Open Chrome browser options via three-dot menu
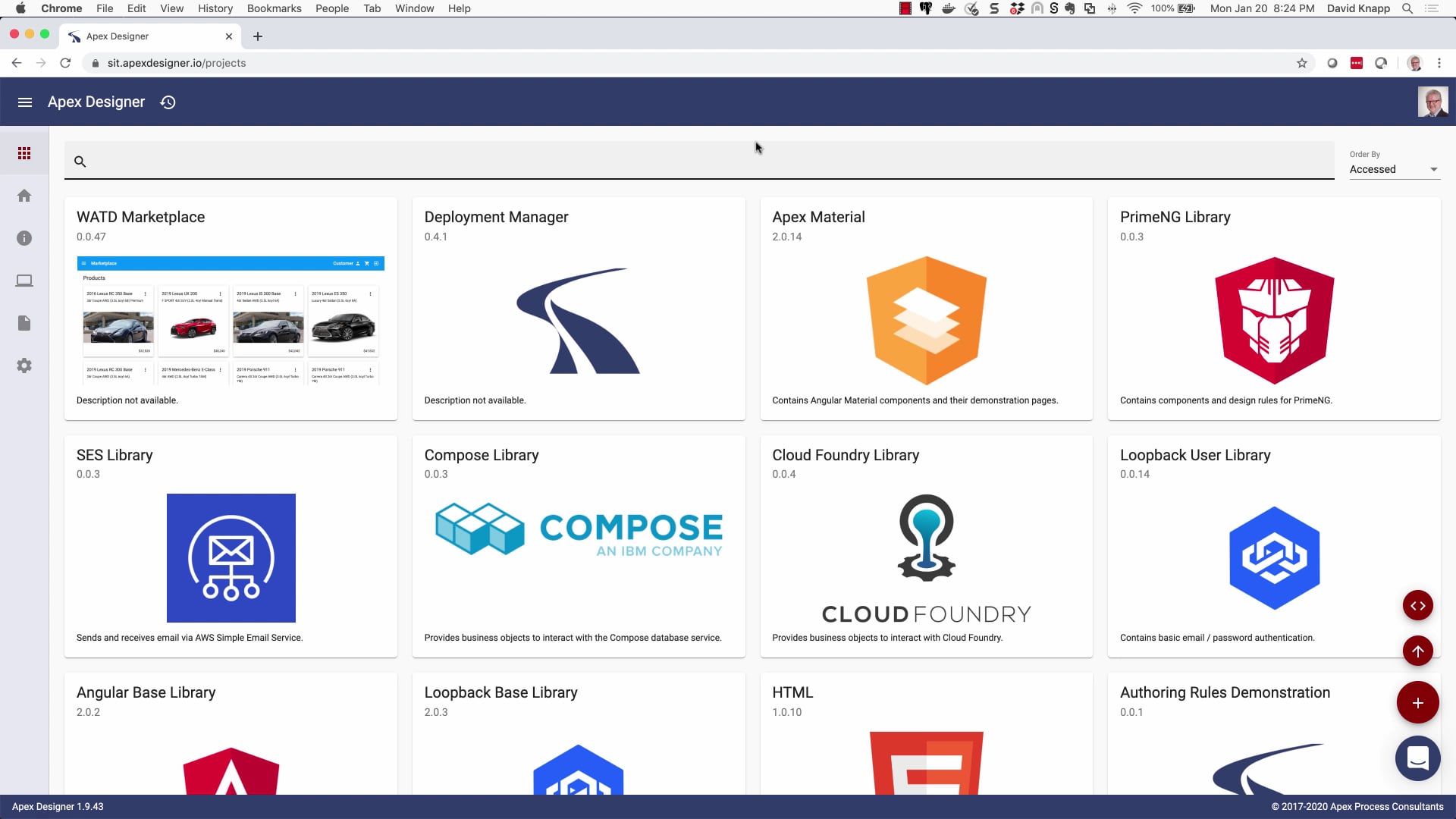This screenshot has width=1456, height=819. click(x=1439, y=63)
